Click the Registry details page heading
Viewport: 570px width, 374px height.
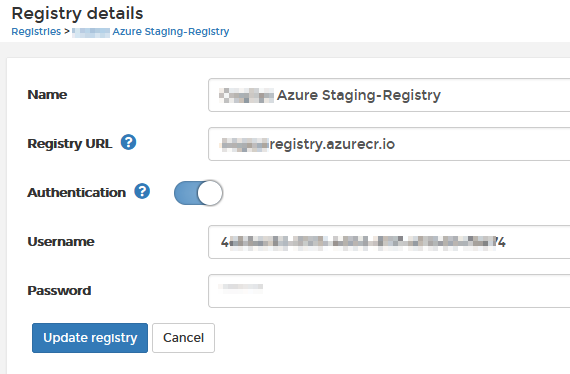[77, 13]
